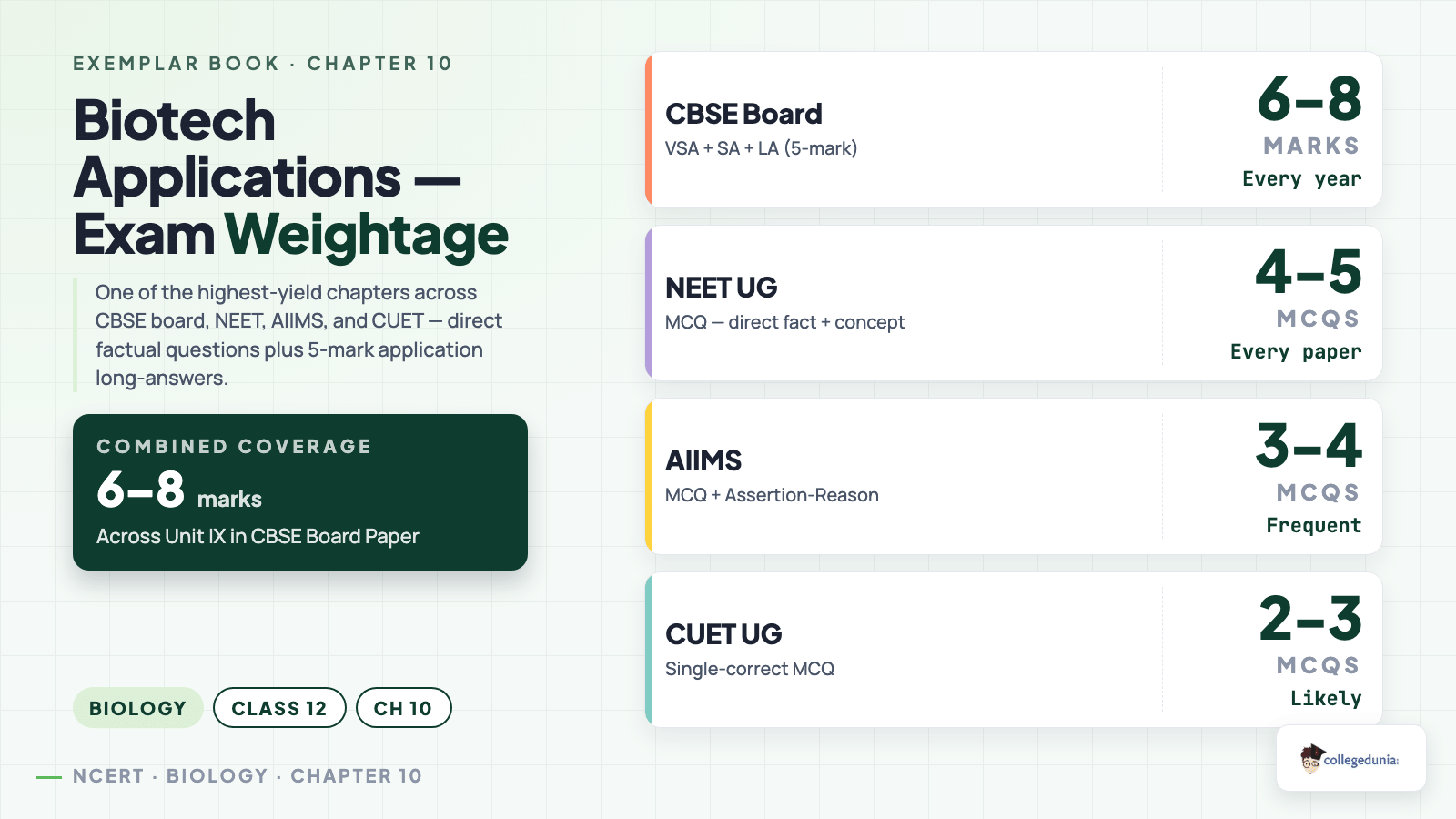Click the 6–8 MARKS figure
Viewport: 1456px width, 819px height.
[x=1309, y=114]
